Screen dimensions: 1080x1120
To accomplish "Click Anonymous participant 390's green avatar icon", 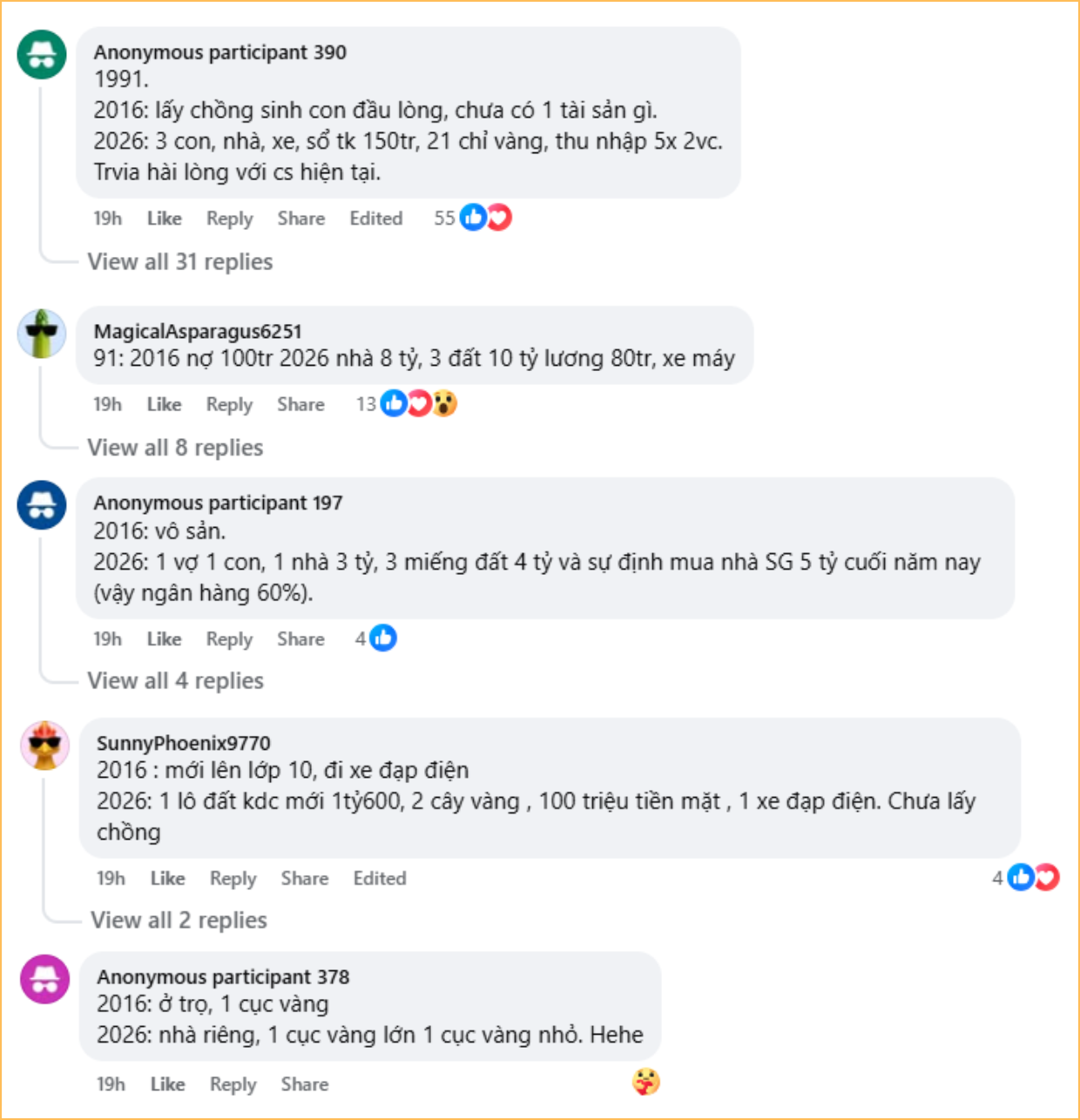I will pyautogui.click(x=42, y=54).
